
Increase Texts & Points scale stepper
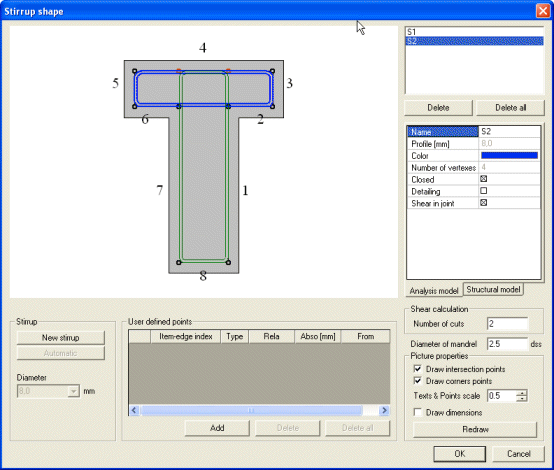[x=521, y=393]
